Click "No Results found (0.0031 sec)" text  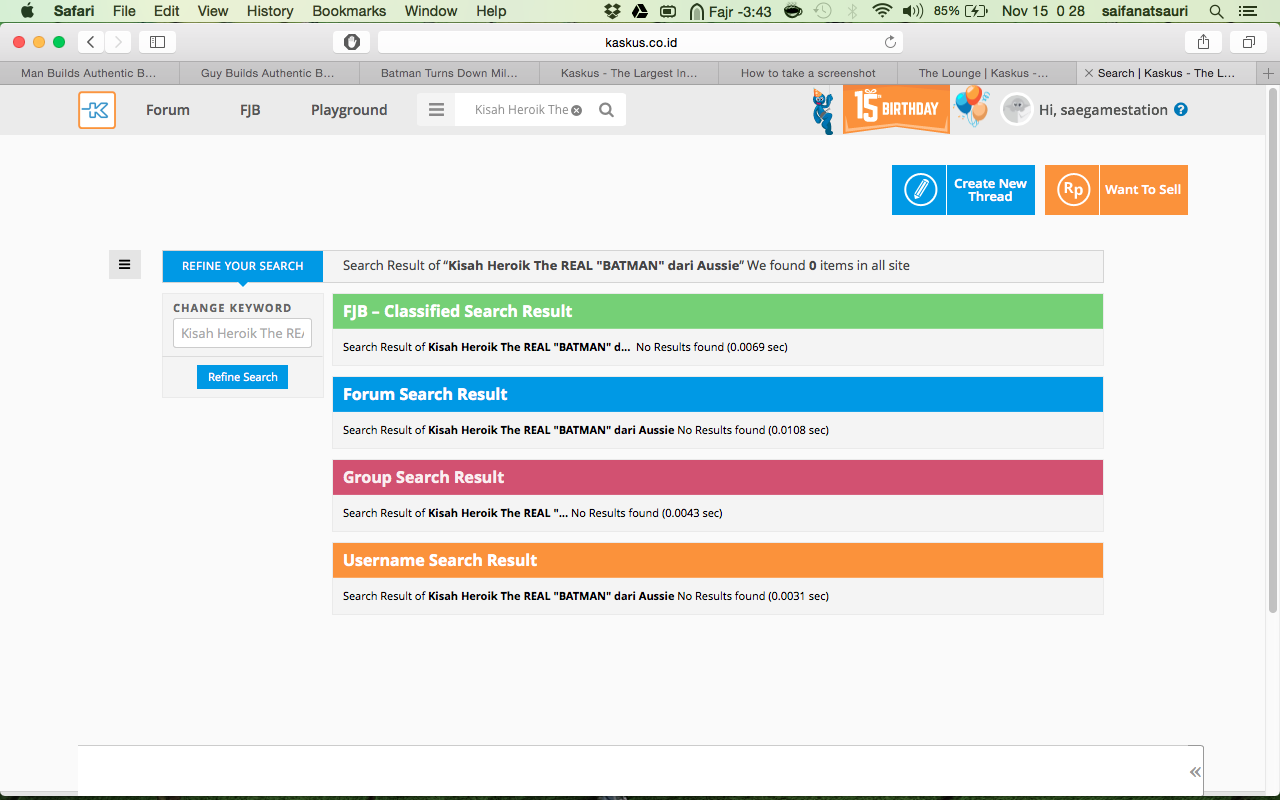point(753,596)
